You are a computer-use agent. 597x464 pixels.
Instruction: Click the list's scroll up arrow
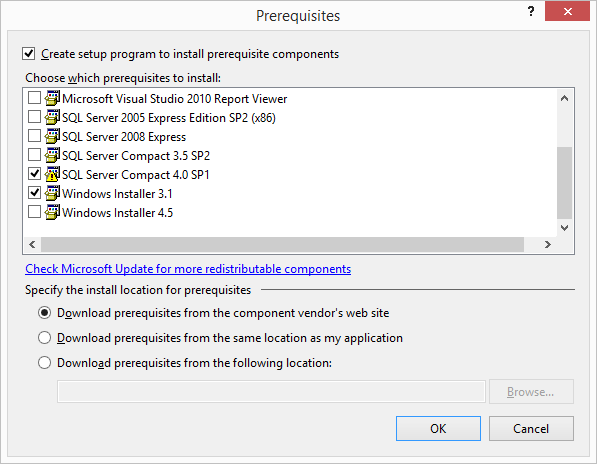tap(565, 99)
